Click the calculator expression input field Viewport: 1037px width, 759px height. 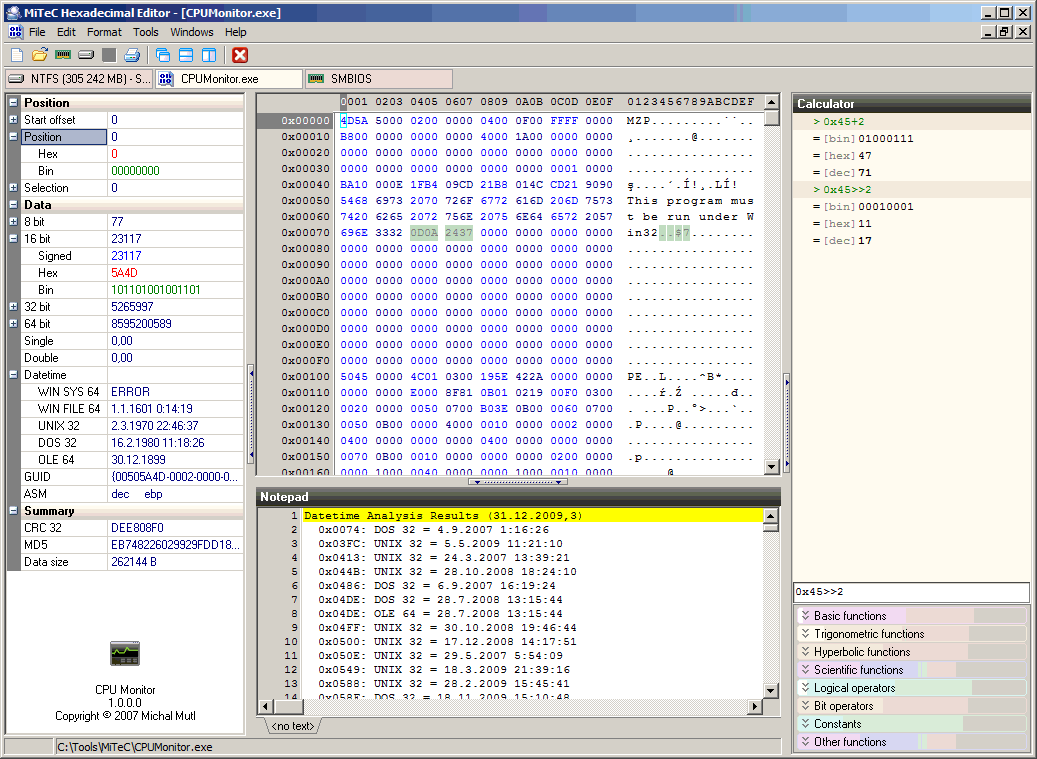tap(910, 592)
